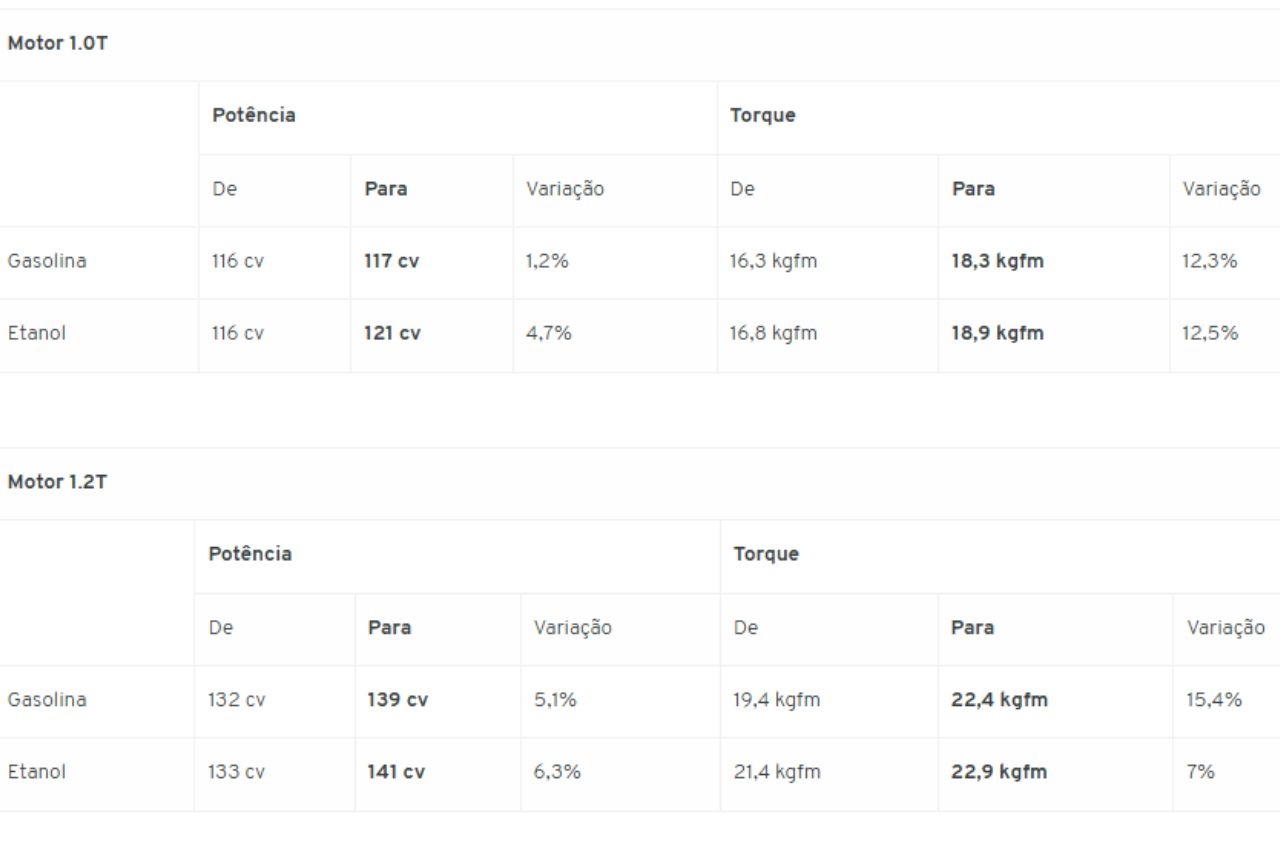Screen dimensions: 1280x853
Task: Click the 117 cv cell
Action: pos(392,261)
